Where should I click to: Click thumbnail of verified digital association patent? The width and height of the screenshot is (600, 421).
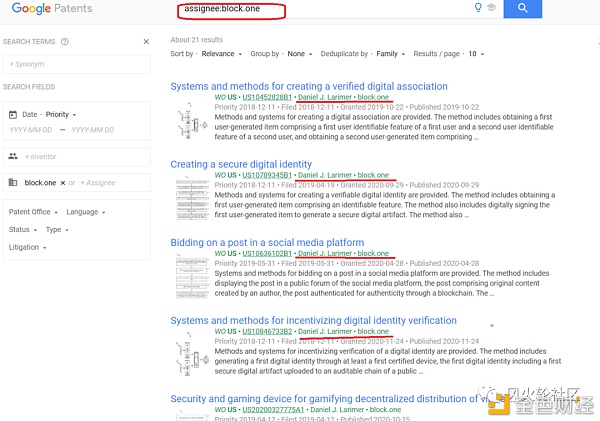pos(192,121)
